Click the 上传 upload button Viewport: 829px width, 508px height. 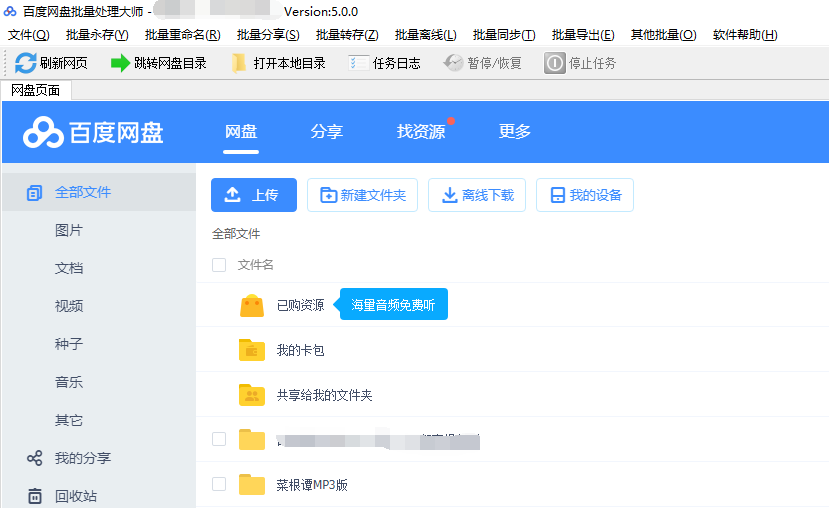click(254, 195)
